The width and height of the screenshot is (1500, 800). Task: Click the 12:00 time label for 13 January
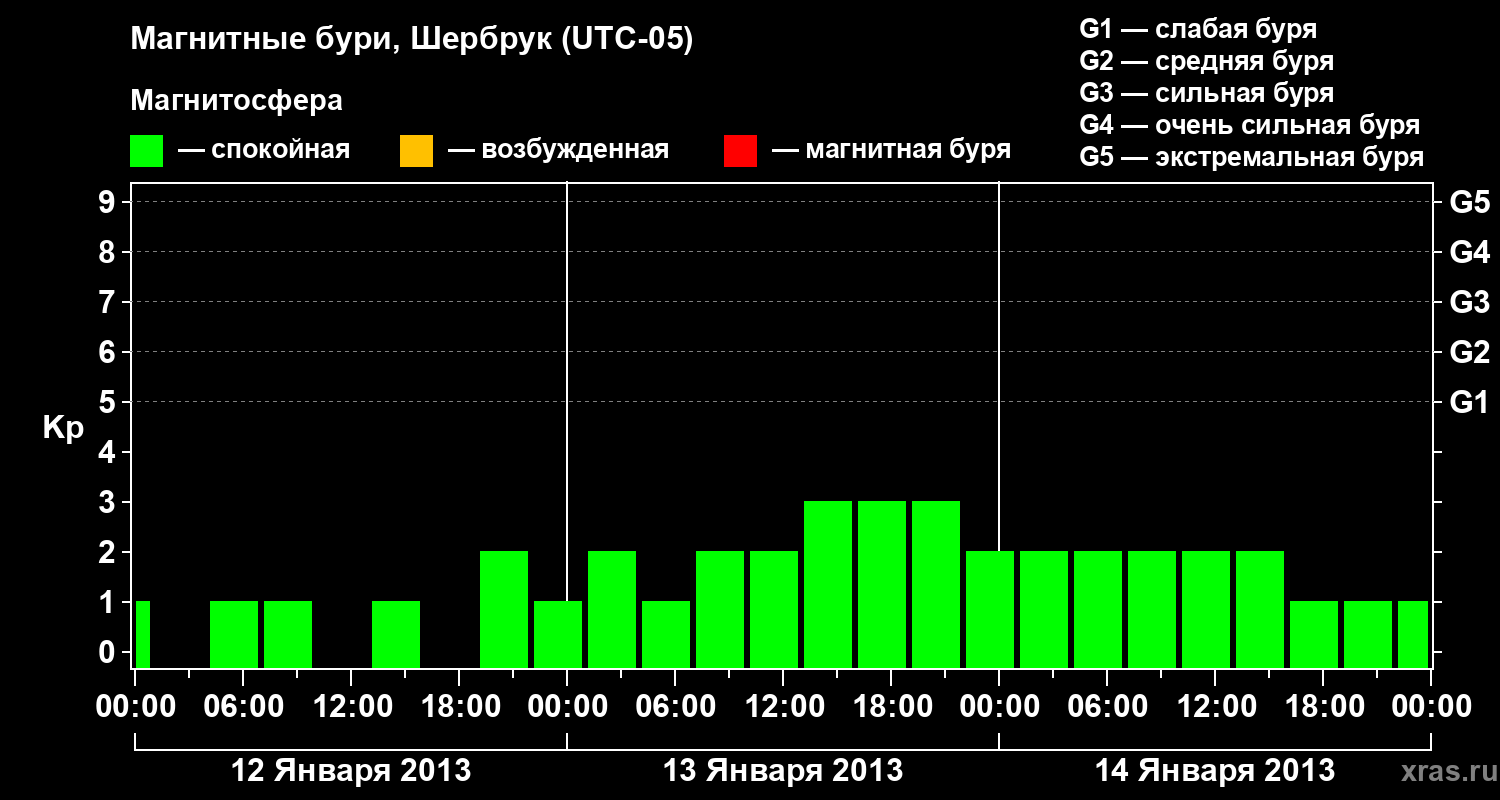coord(783,707)
